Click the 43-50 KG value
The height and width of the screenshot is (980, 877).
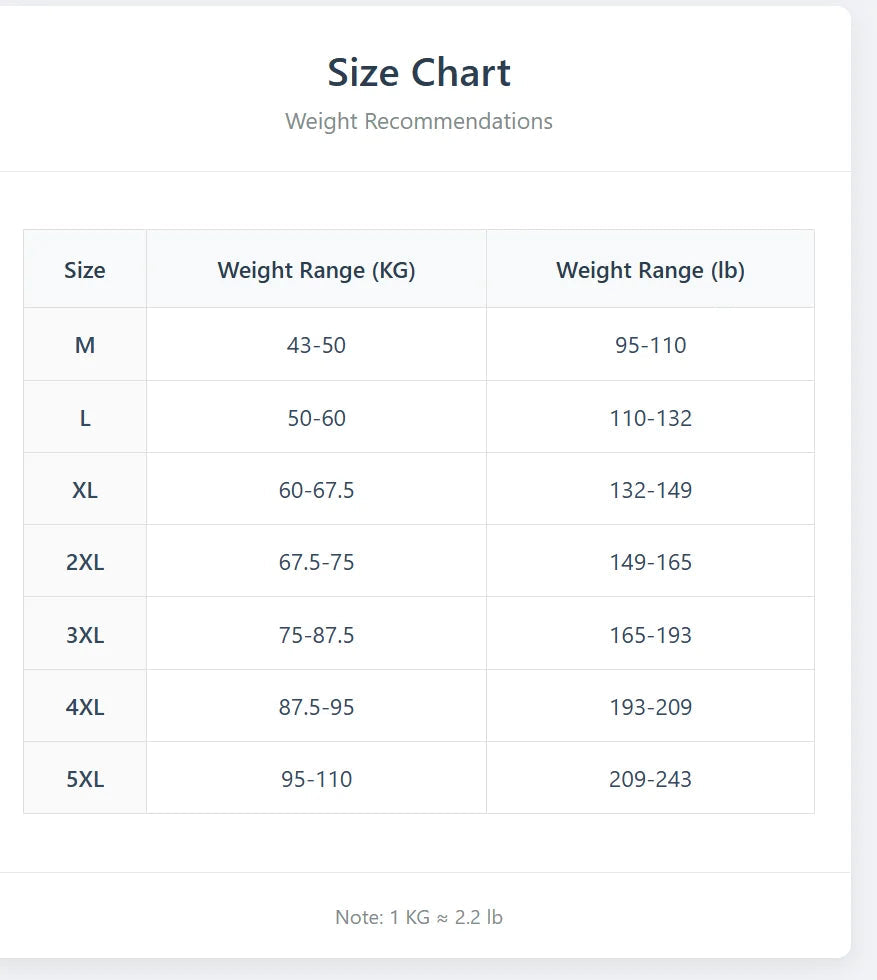click(x=316, y=345)
